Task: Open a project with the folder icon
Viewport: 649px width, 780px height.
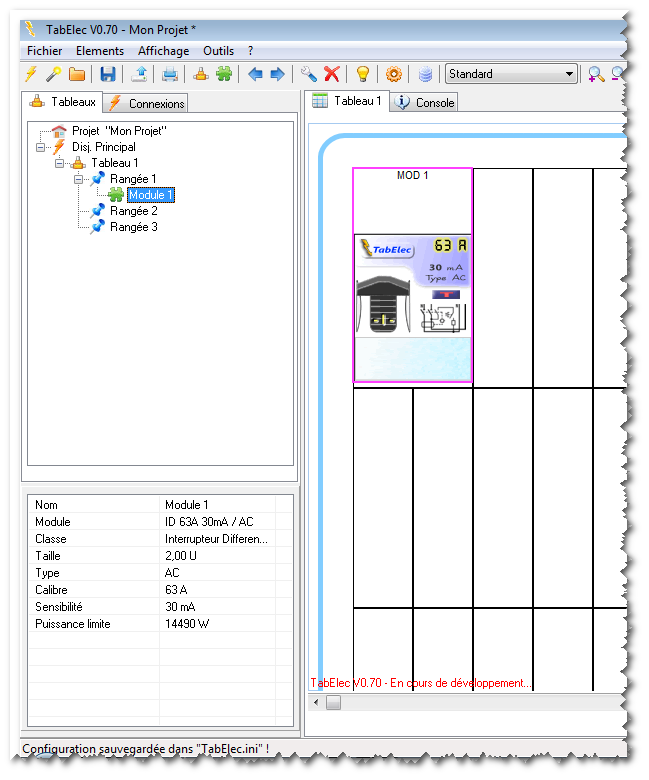Action: pos(77,74)
